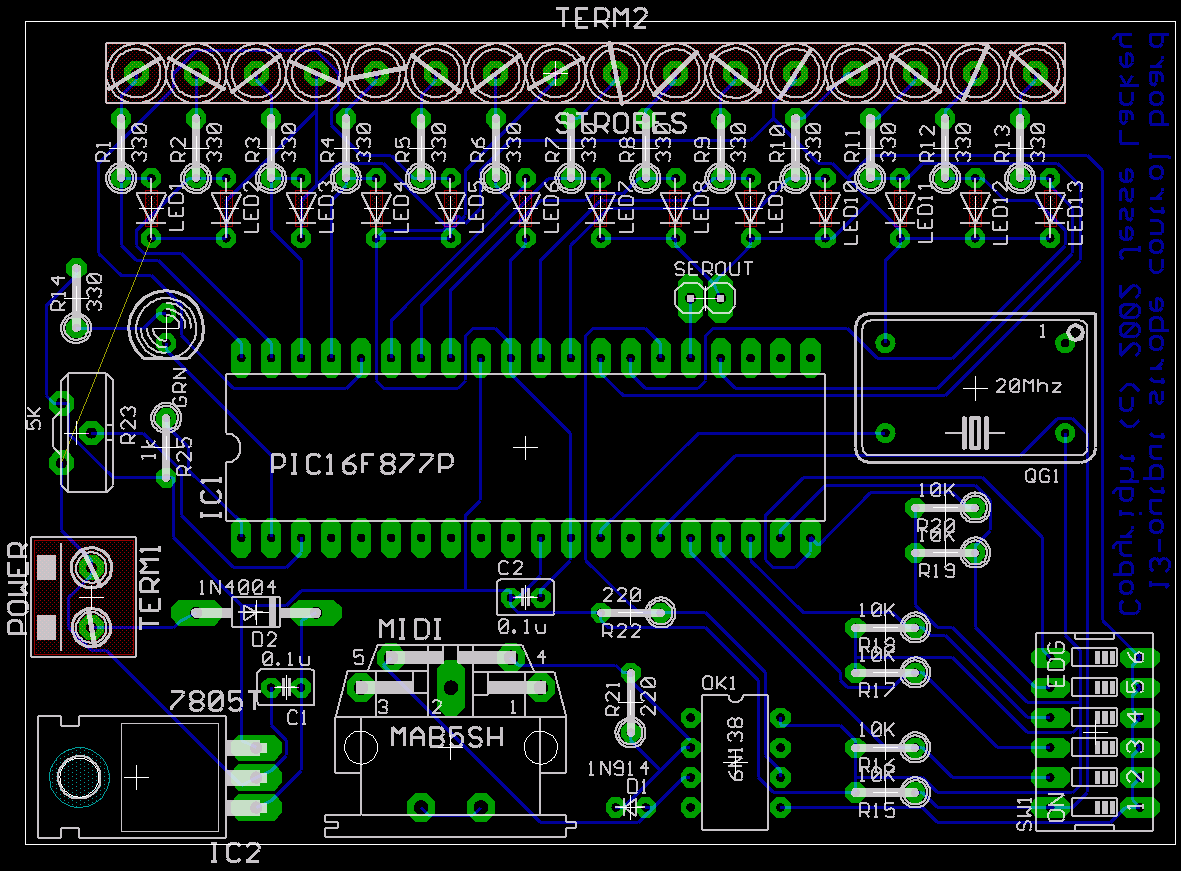Viewport: 1181px width, 871px height.
Task: Click the R14 resistor label
Action: pos(59,294)
